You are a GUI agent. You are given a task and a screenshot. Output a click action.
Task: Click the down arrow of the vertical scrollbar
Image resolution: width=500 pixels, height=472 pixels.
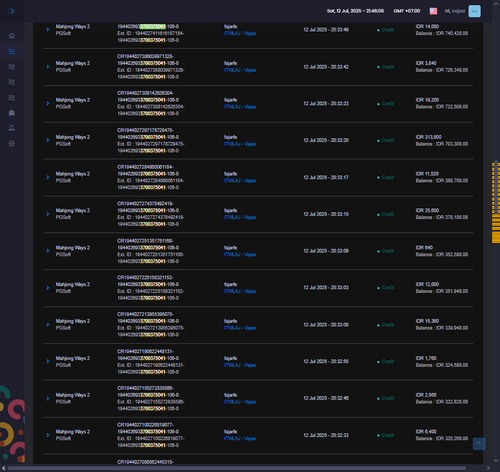tap(496, 461)
